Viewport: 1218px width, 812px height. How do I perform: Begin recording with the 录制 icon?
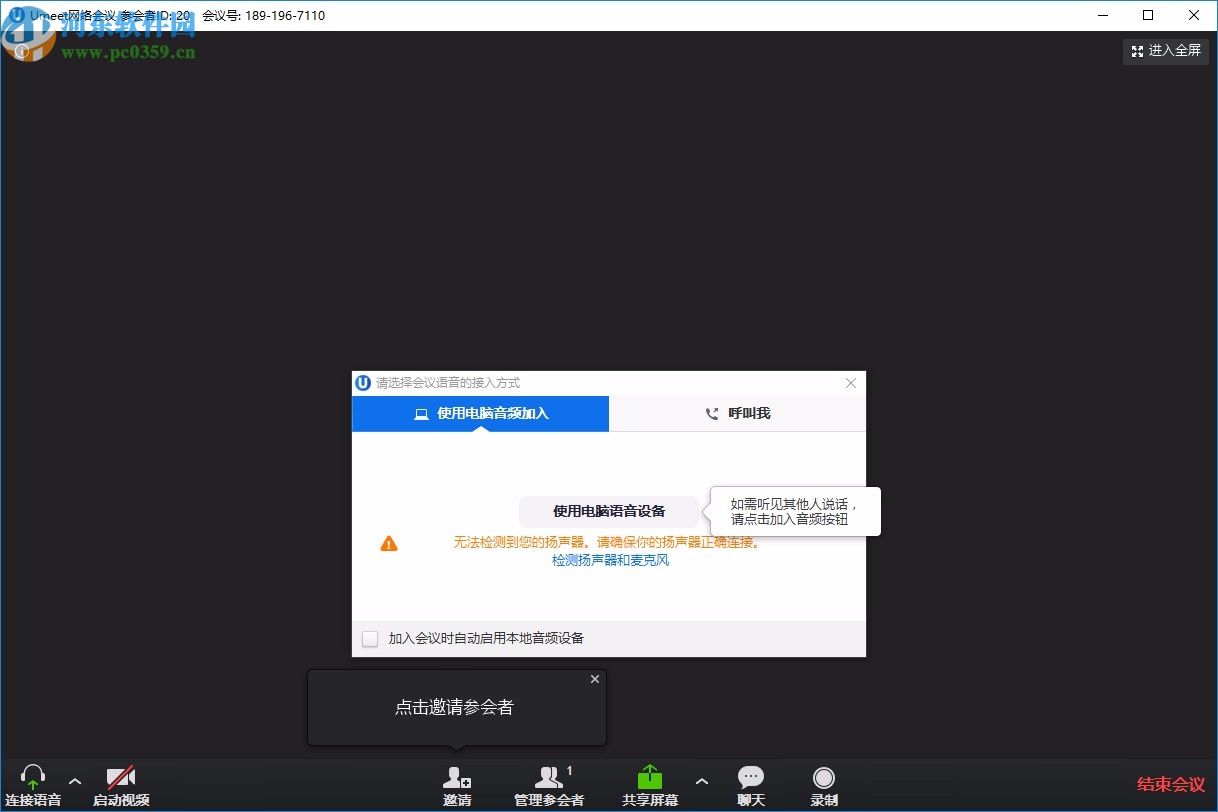coord(823,777)
